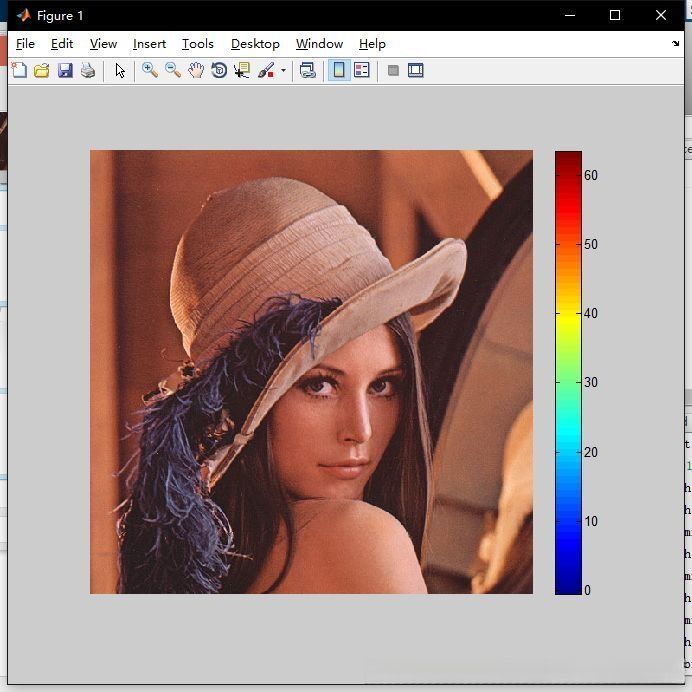Click the colorbar tick label 40

click(590, 313)
